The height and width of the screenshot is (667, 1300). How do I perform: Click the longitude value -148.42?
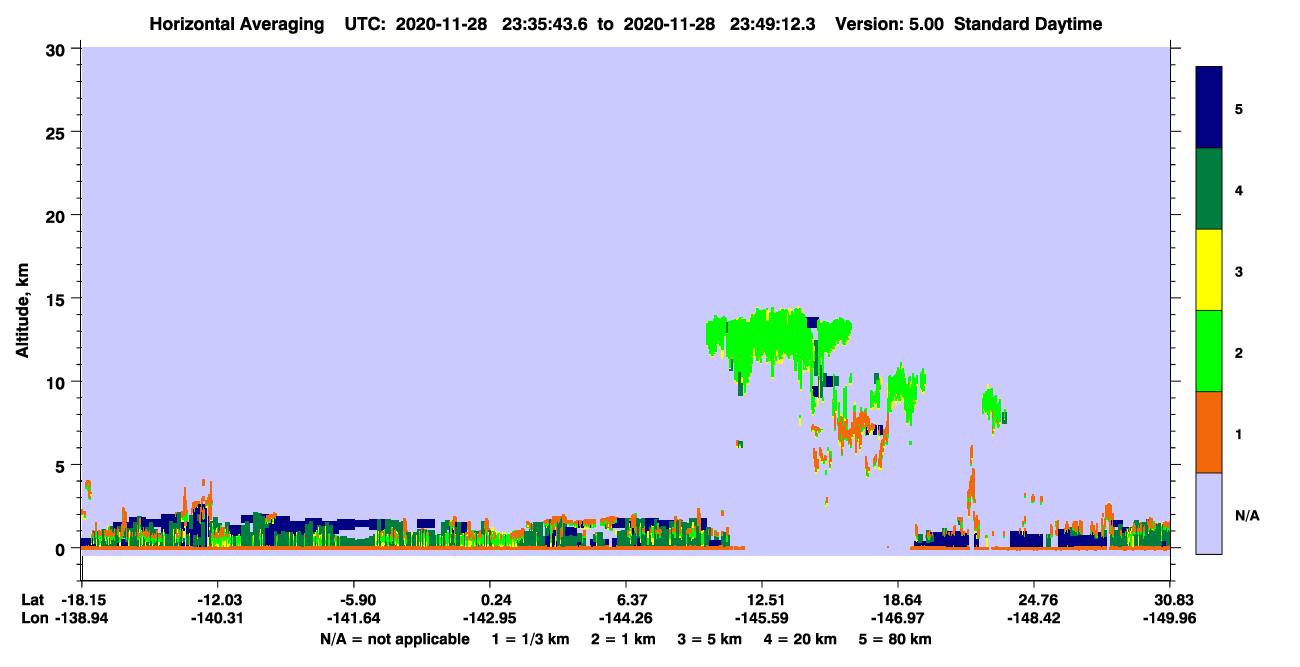tap(1034, 619)
